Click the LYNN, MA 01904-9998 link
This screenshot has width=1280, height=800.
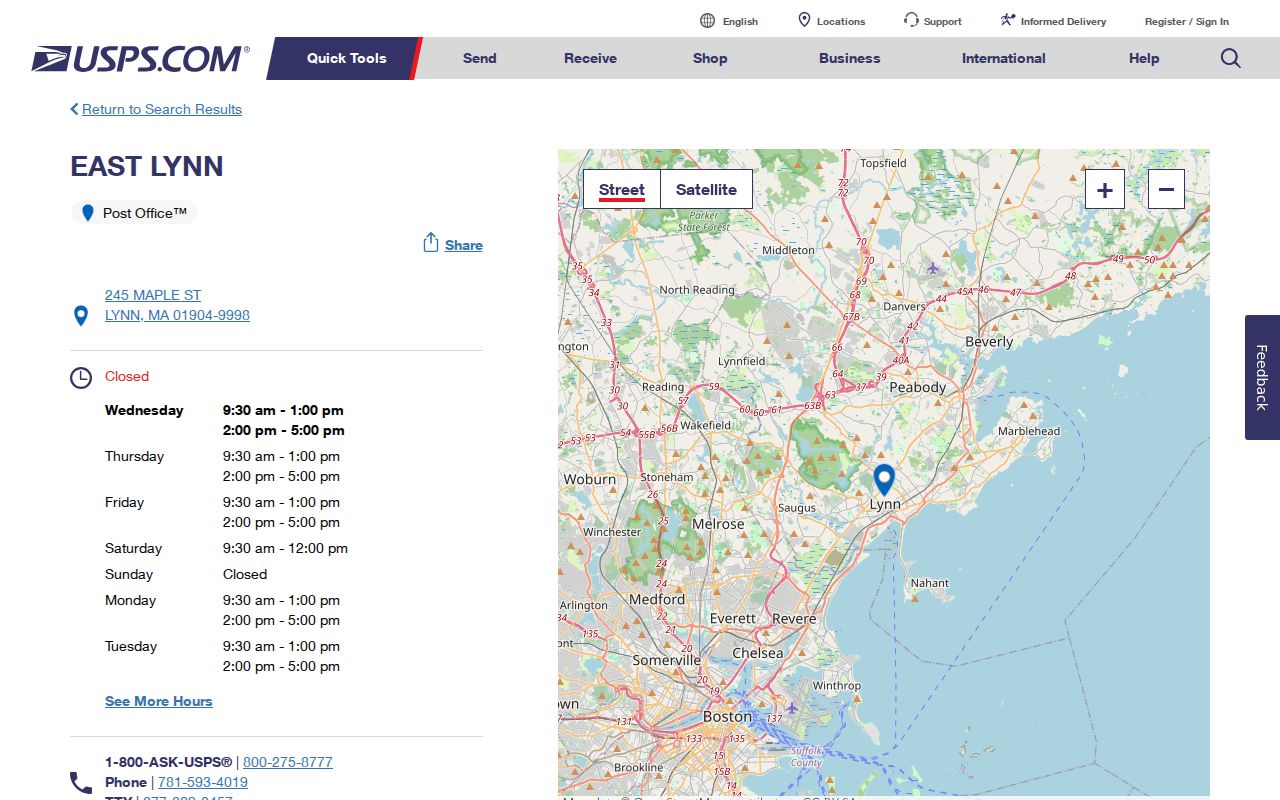(177, 315)
